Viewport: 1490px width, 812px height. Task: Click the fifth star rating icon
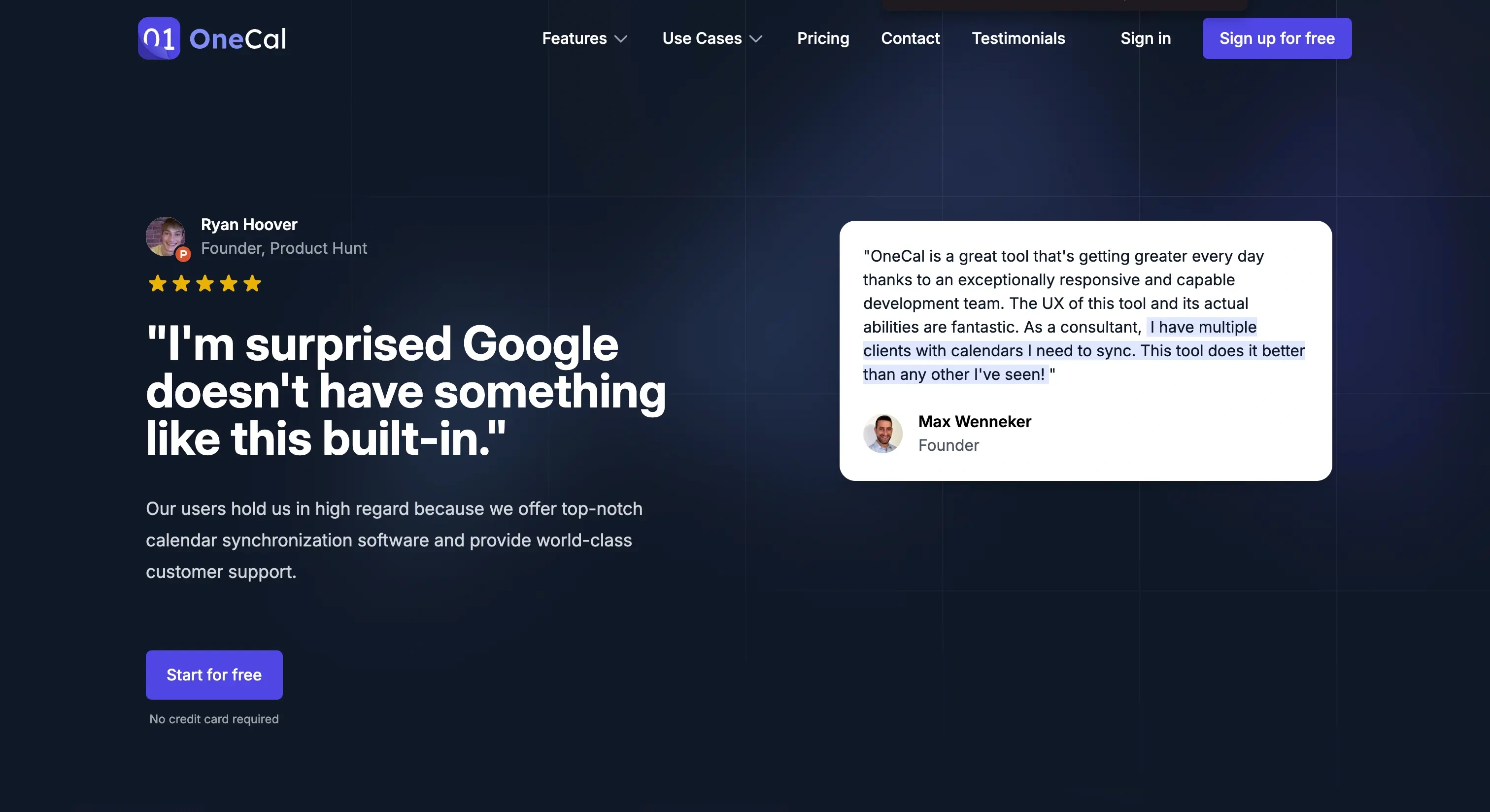(x=253, y=284)
